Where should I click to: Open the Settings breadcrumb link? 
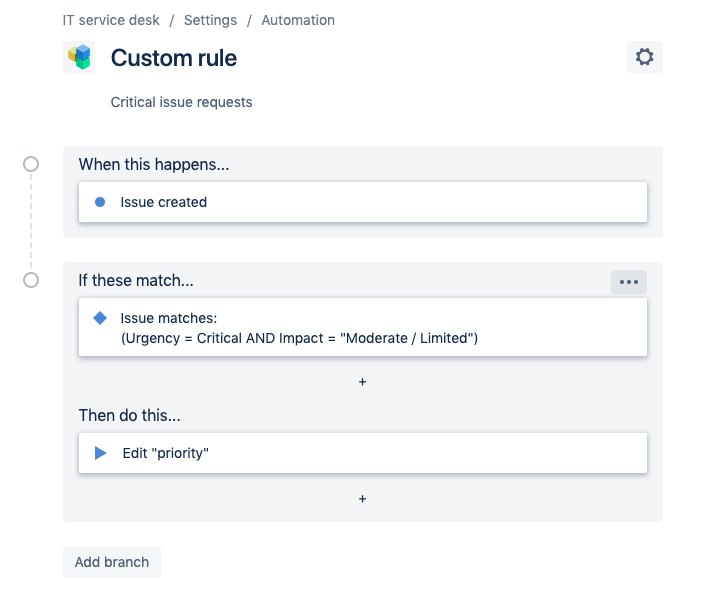pyautogui.click(x=210, y=20)
